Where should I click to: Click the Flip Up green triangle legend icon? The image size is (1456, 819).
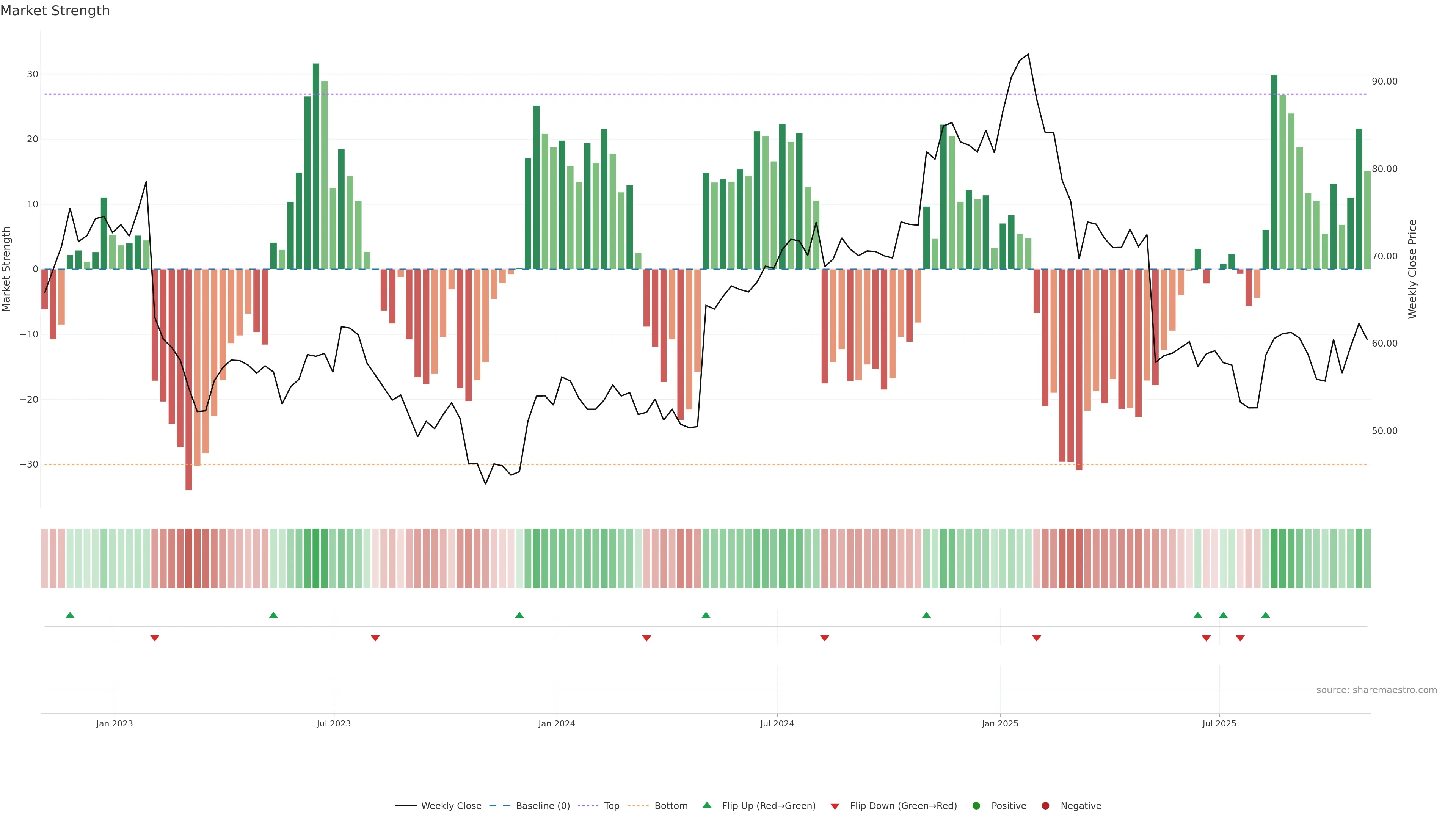click(x=706, y=805)
